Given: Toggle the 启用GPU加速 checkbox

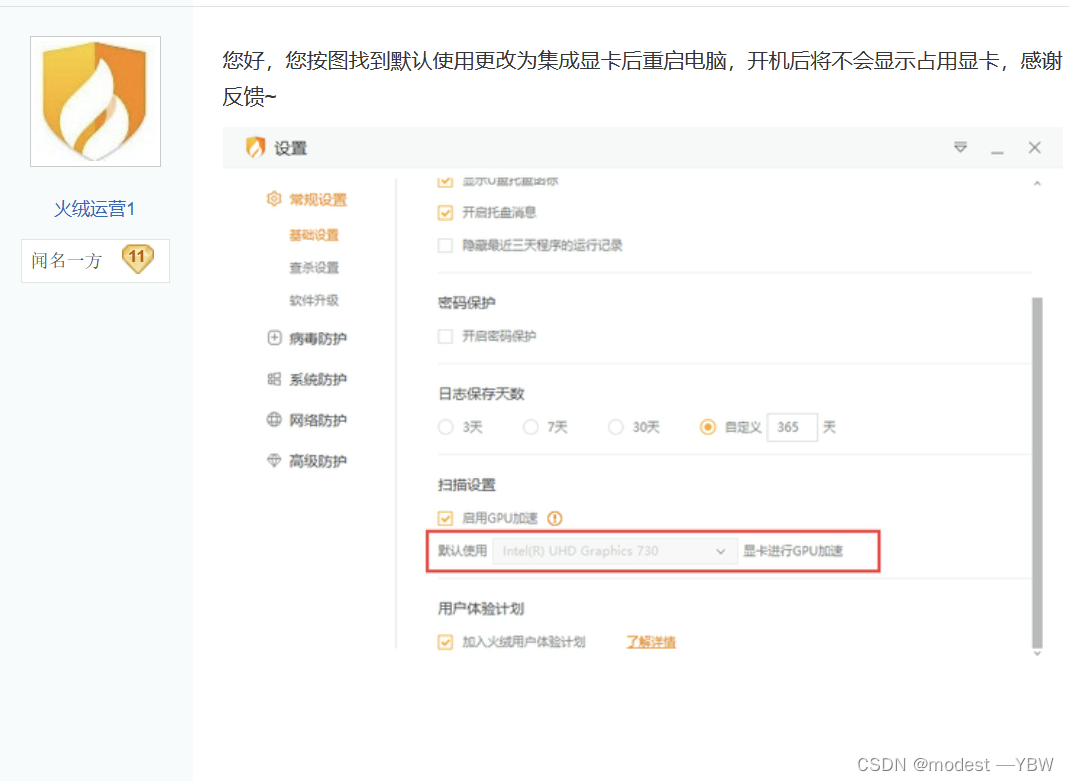Looking at the screenshot, I should (445, 519).
